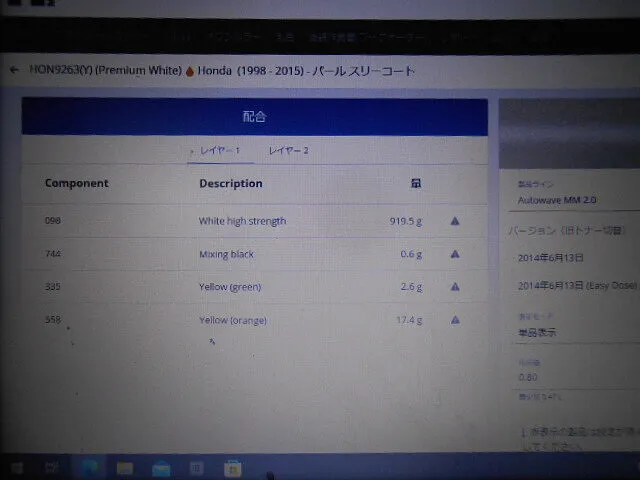The height and width of the screenshot is (480, 640).
Task: Click the warning triangle for Yellow (orange)
Action: pos(455,320)
